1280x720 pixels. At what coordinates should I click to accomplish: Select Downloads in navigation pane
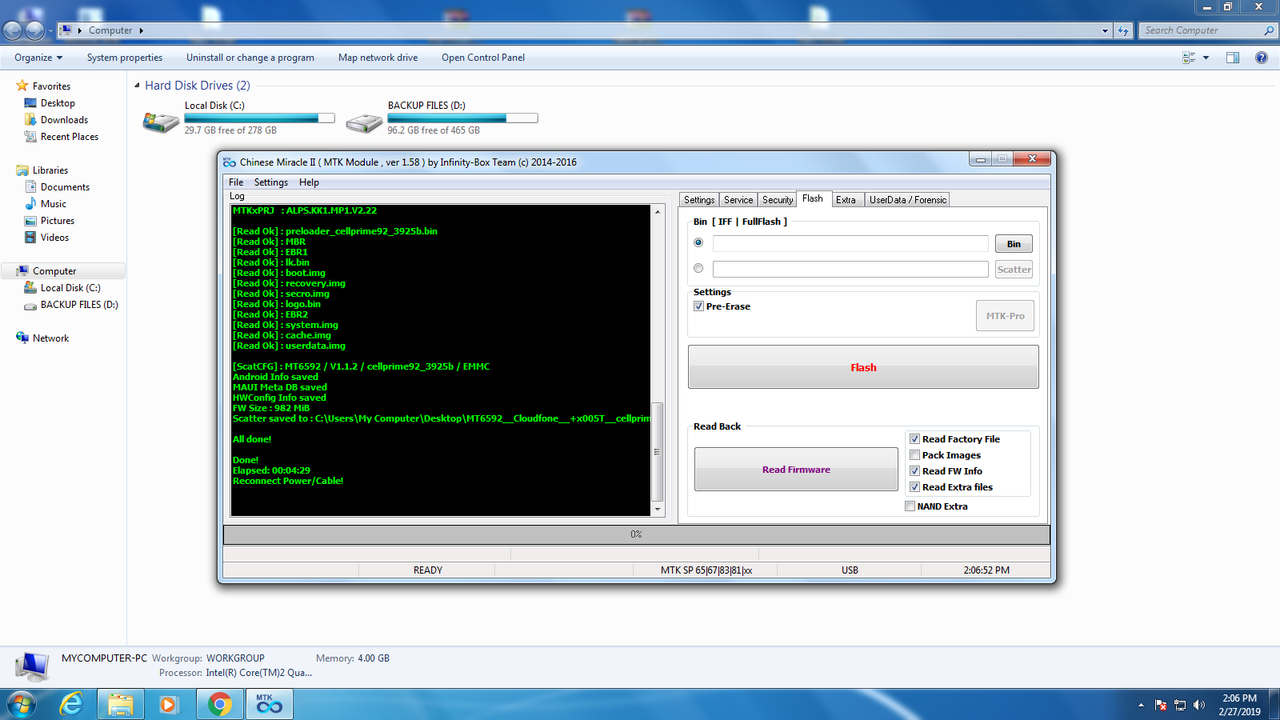(x=64, y=120)
